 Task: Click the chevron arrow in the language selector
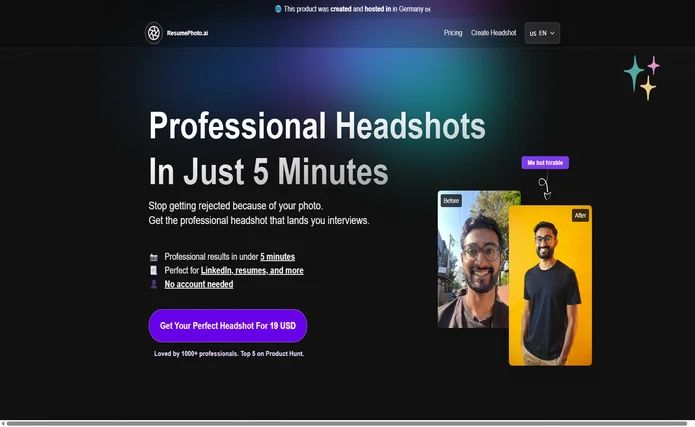[x=553, y=33]
